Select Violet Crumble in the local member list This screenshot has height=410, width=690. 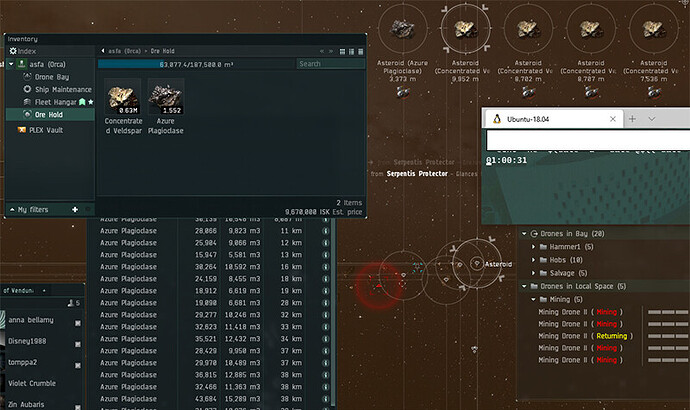pyautogui.click(x=32, y=383)
